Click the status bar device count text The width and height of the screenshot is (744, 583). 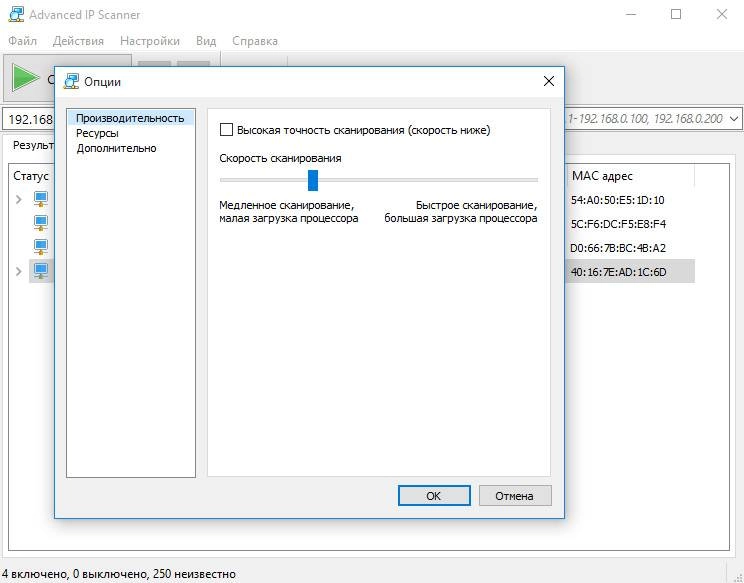(x=119, y=574)
